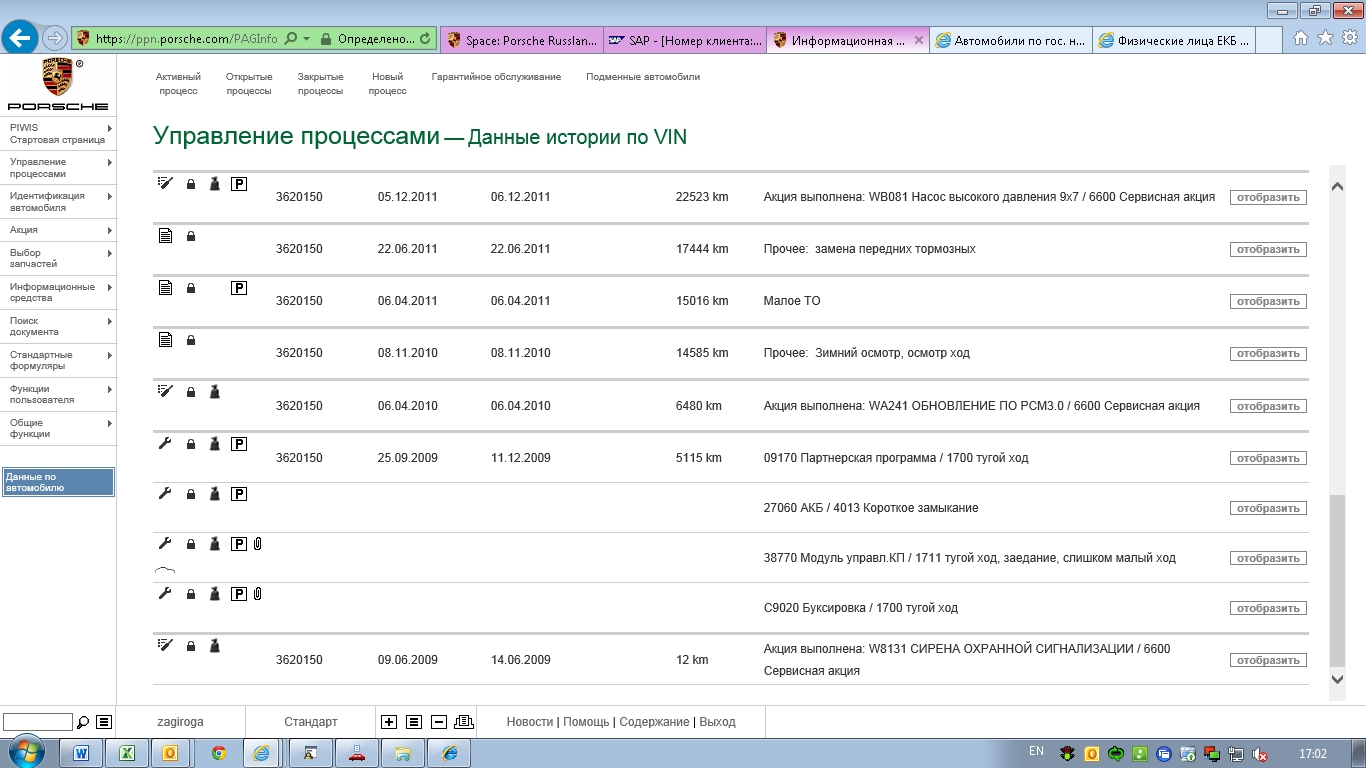Viewport: 1366px width, 768px height.
Task: Open browser favorites star icon
Action: point(1325,38)
